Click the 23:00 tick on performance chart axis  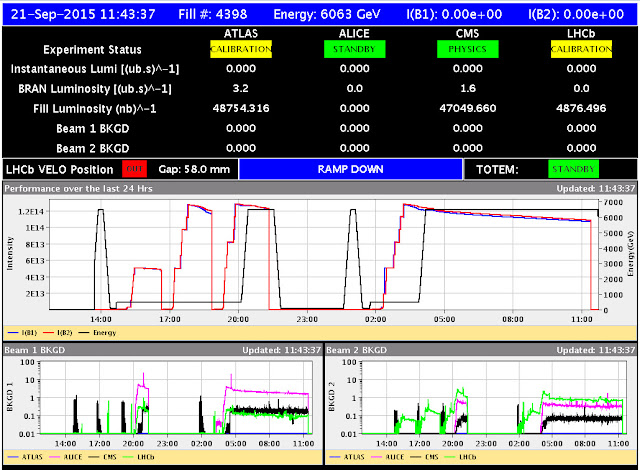(x=307, y=319)
